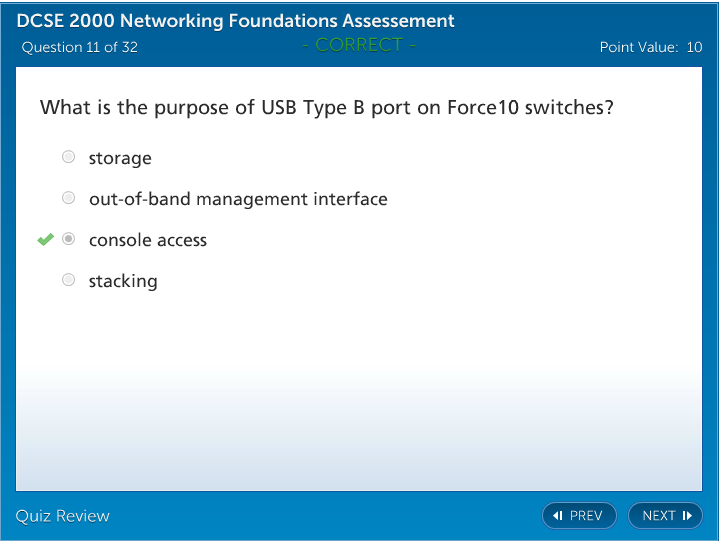
Task: Click the 'Question 11 of 32' counter
Action: click(x=80, y=47)
